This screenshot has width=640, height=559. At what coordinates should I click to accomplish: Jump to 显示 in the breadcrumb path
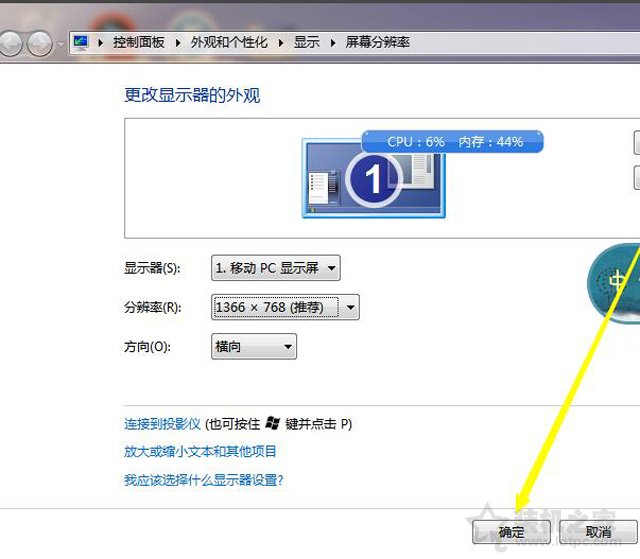click(307, 43)
